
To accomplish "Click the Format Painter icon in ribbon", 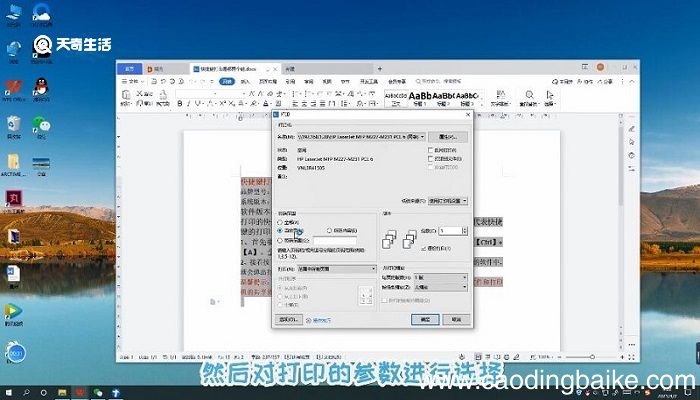I will pos(162,97).
